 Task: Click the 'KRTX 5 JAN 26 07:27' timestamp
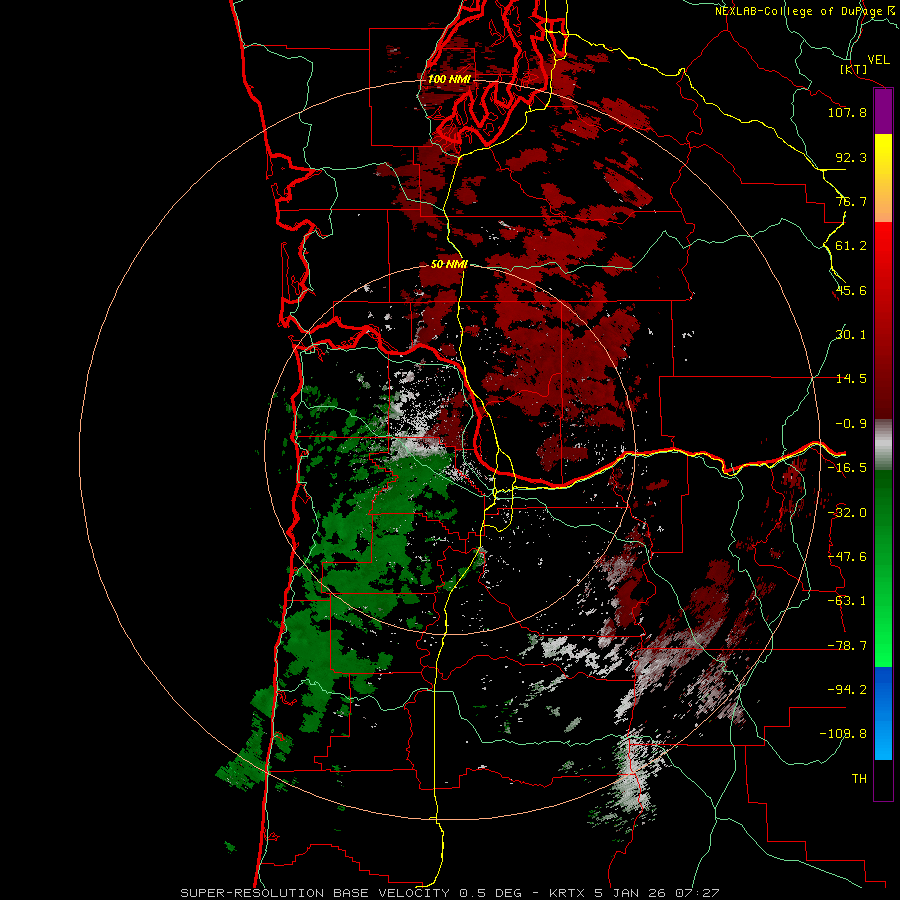click(x=634, y=893)
